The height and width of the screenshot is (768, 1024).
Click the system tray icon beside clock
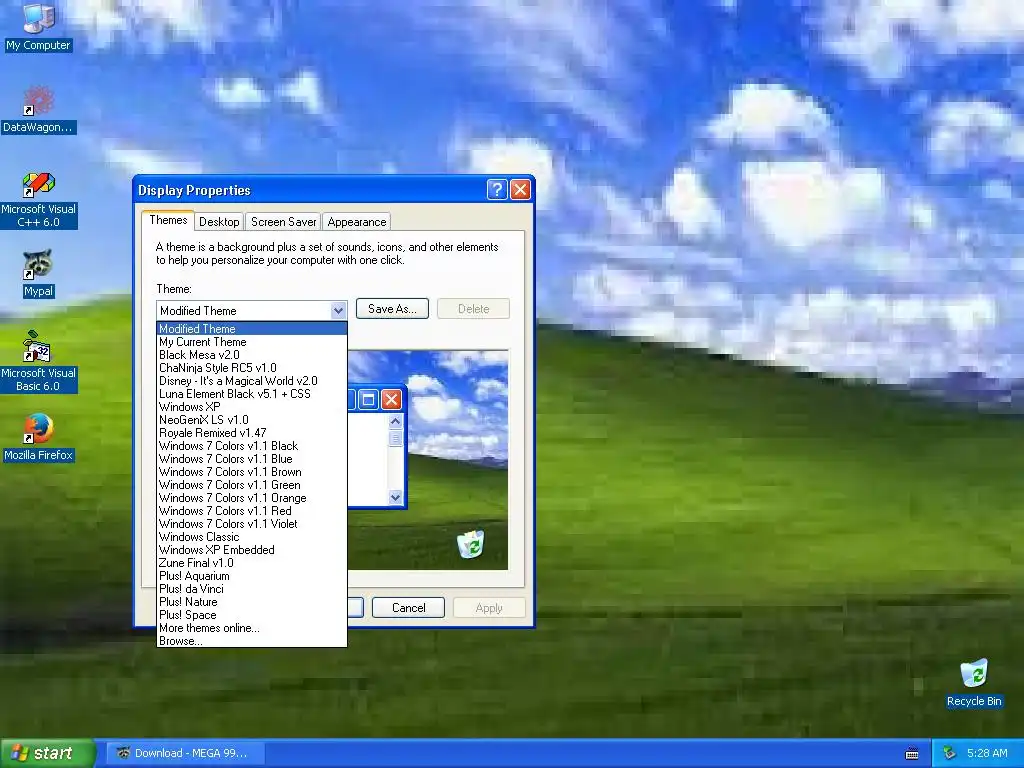(950, 753)
